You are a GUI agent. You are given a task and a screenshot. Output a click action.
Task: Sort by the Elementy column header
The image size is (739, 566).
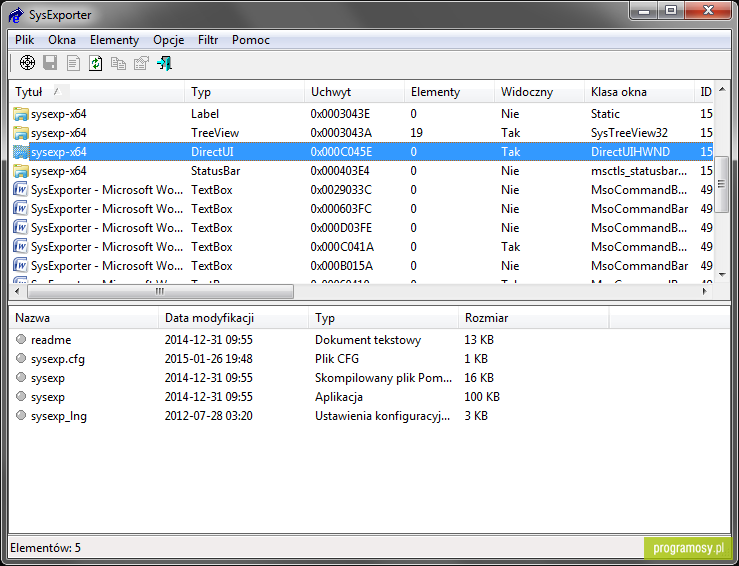pos(449,92)
